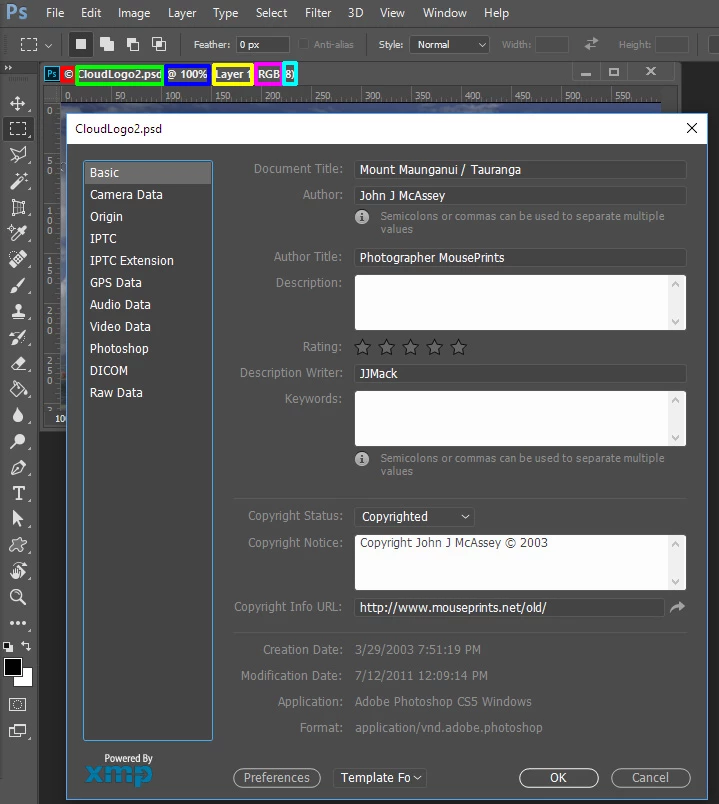This screenshot has width=719, height=804.
Task: Toggle Quick Mask mode
Action: (17, 705)
